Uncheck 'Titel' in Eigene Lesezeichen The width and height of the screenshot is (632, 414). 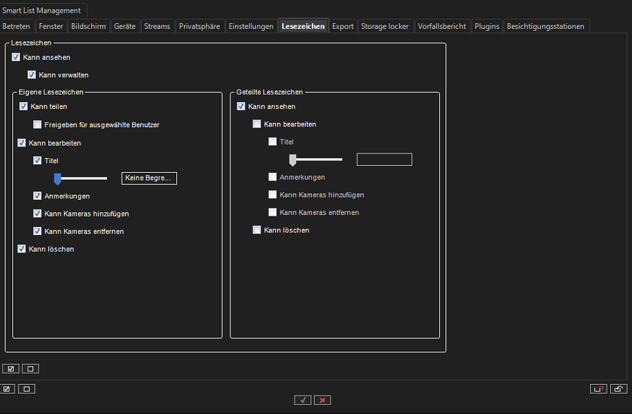click(37, 160)
